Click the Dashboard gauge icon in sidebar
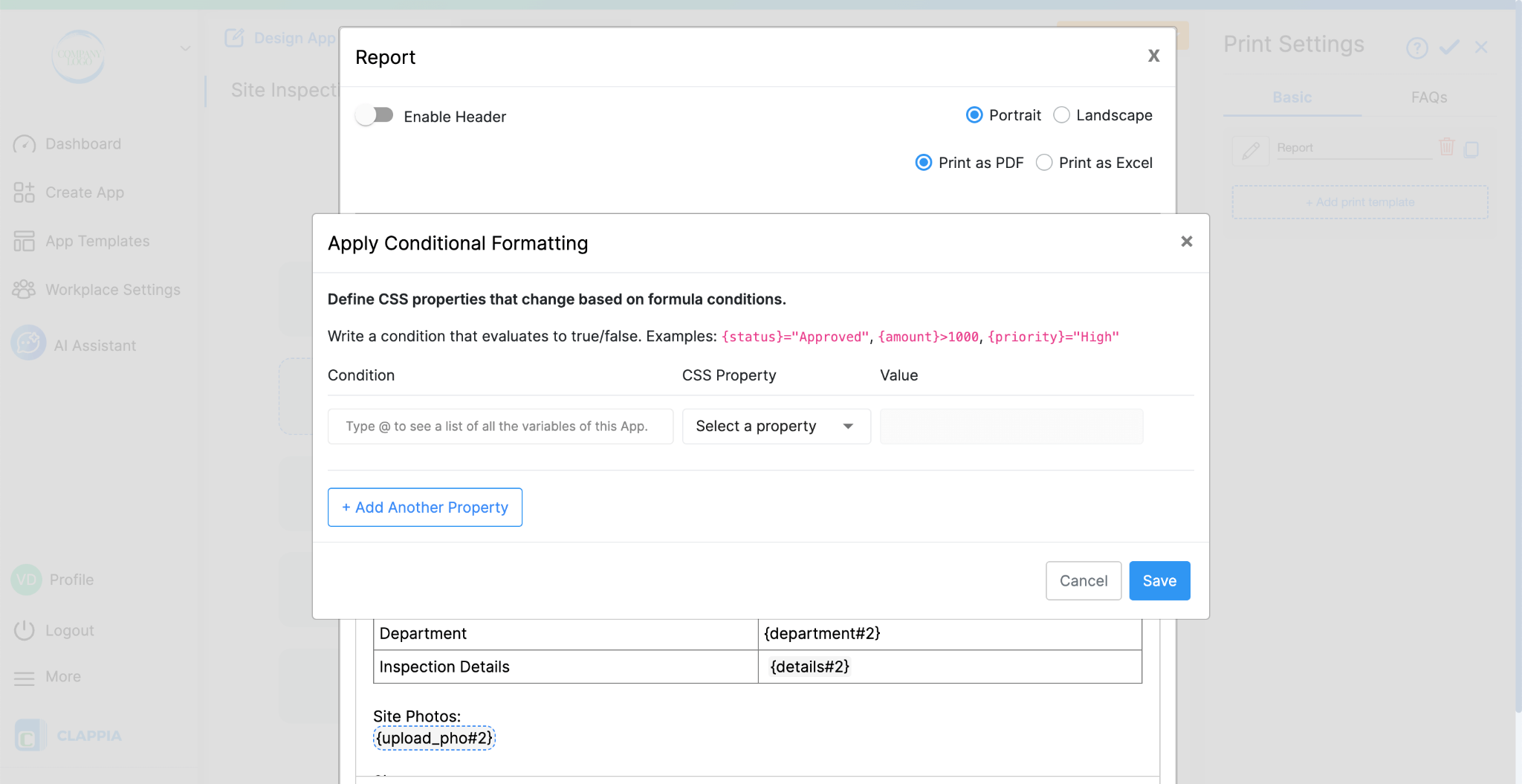 click(25, 144)
